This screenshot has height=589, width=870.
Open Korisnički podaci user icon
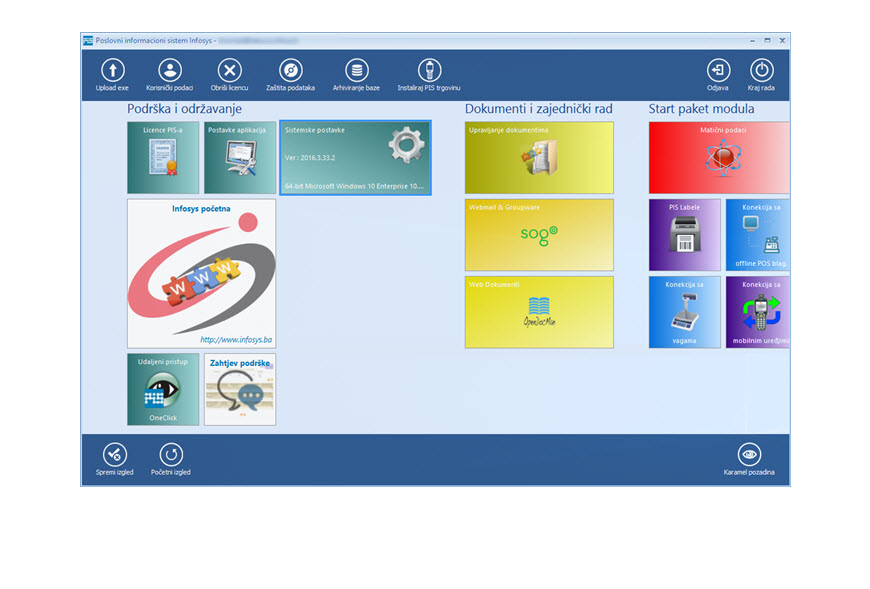[x=170, y=70]
